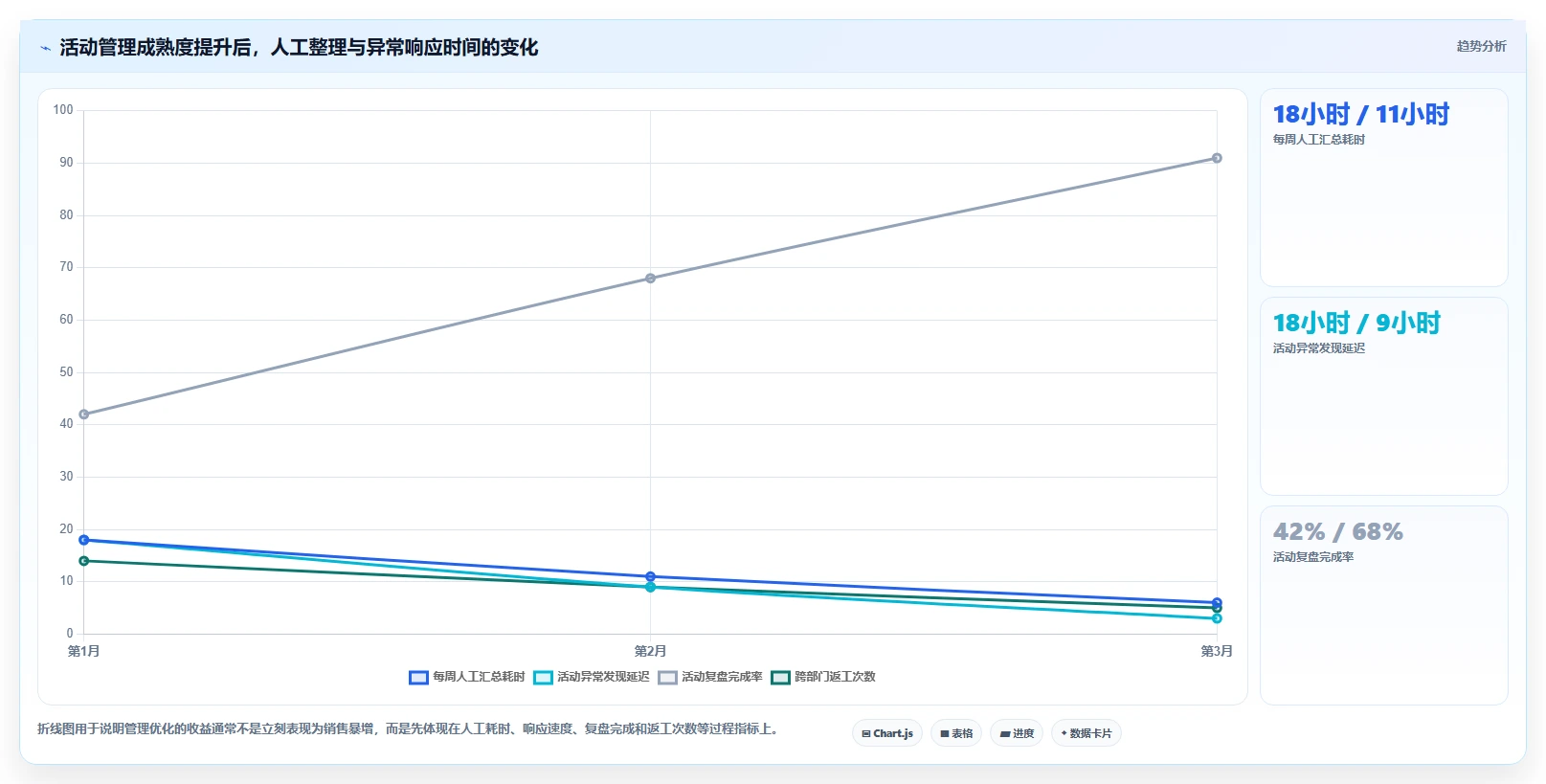
Task: Click the 第3月 x-axis label
Action: [x=1217, y=651]
